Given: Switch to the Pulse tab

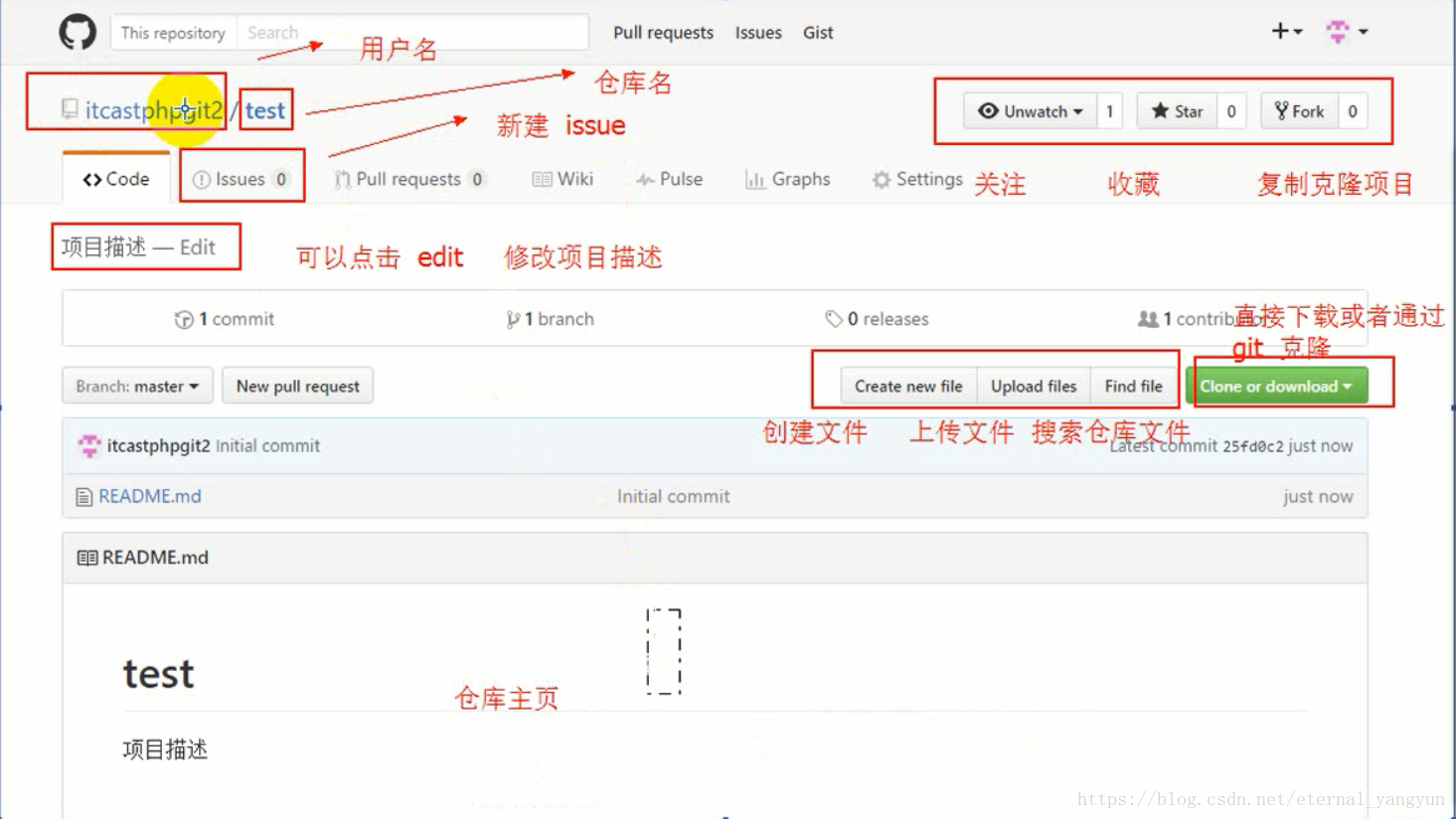Looking at the screenshot, I should coord(670,179).
